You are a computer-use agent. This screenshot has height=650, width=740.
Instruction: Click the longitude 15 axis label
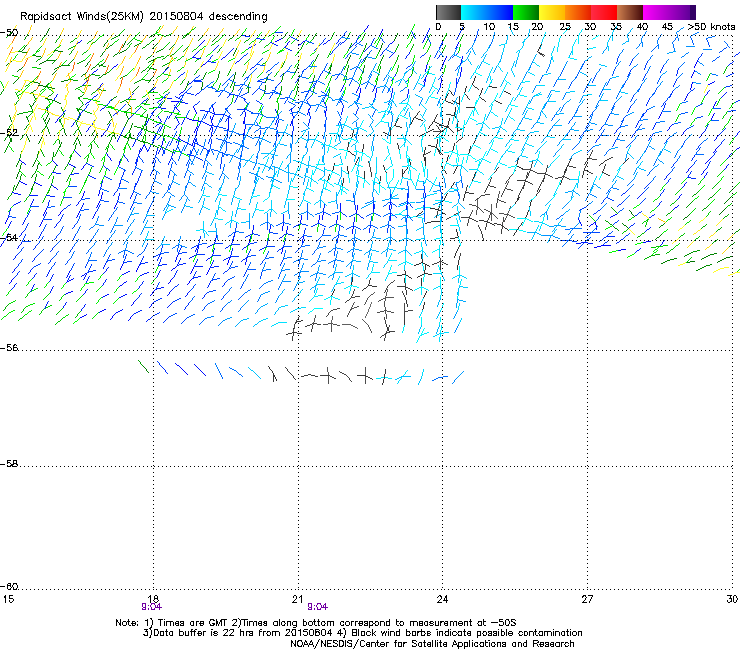(x=8, y=599)
